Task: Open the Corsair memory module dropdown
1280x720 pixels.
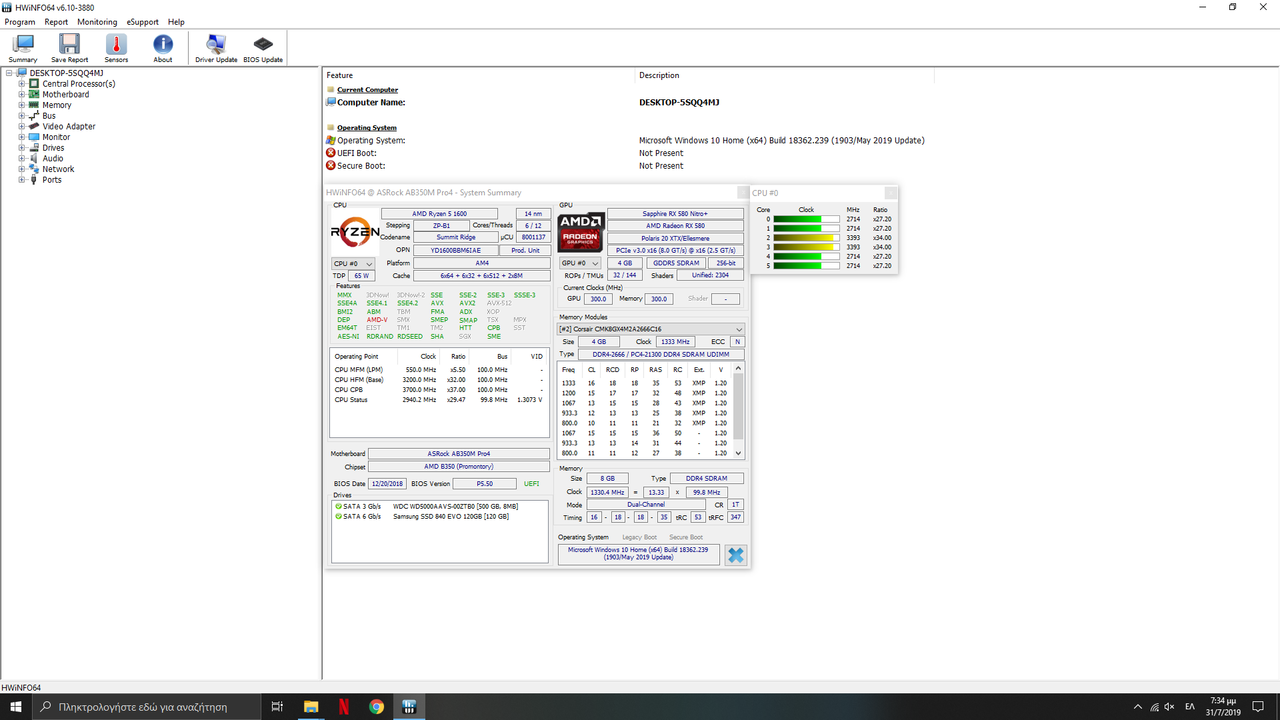Action: [x=651, y=329]
